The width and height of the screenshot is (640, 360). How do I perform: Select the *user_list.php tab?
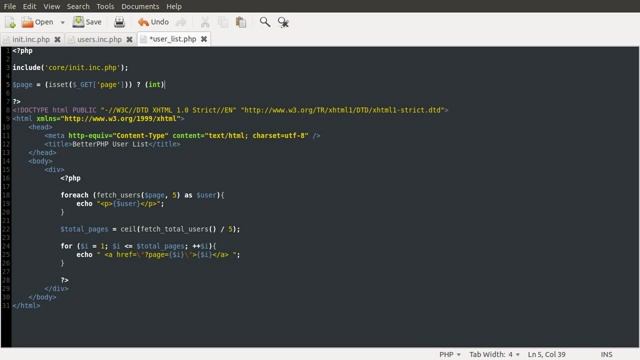coord(173,39)
